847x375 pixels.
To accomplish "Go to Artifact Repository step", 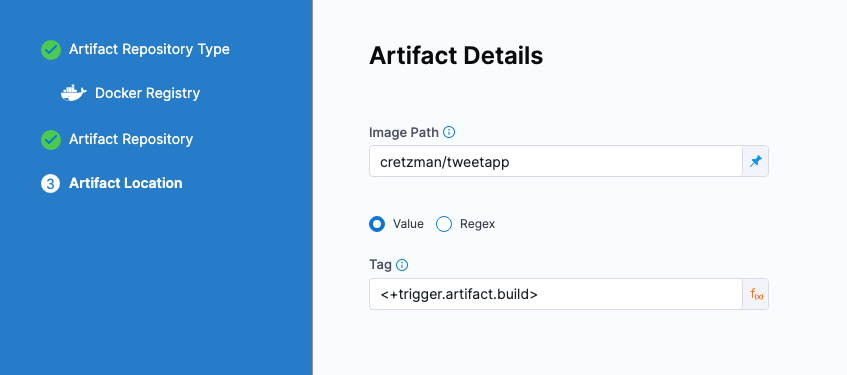I will click(131, 139).
